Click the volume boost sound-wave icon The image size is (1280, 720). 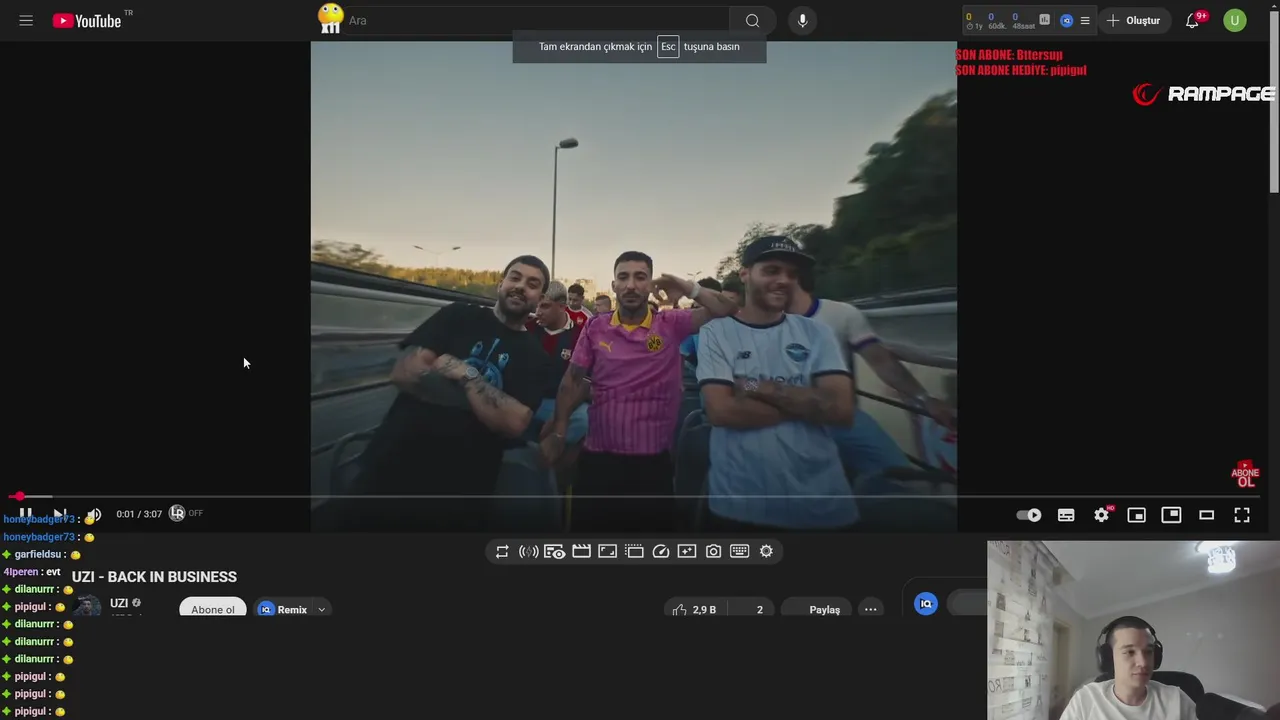click(x=529, y=551)
